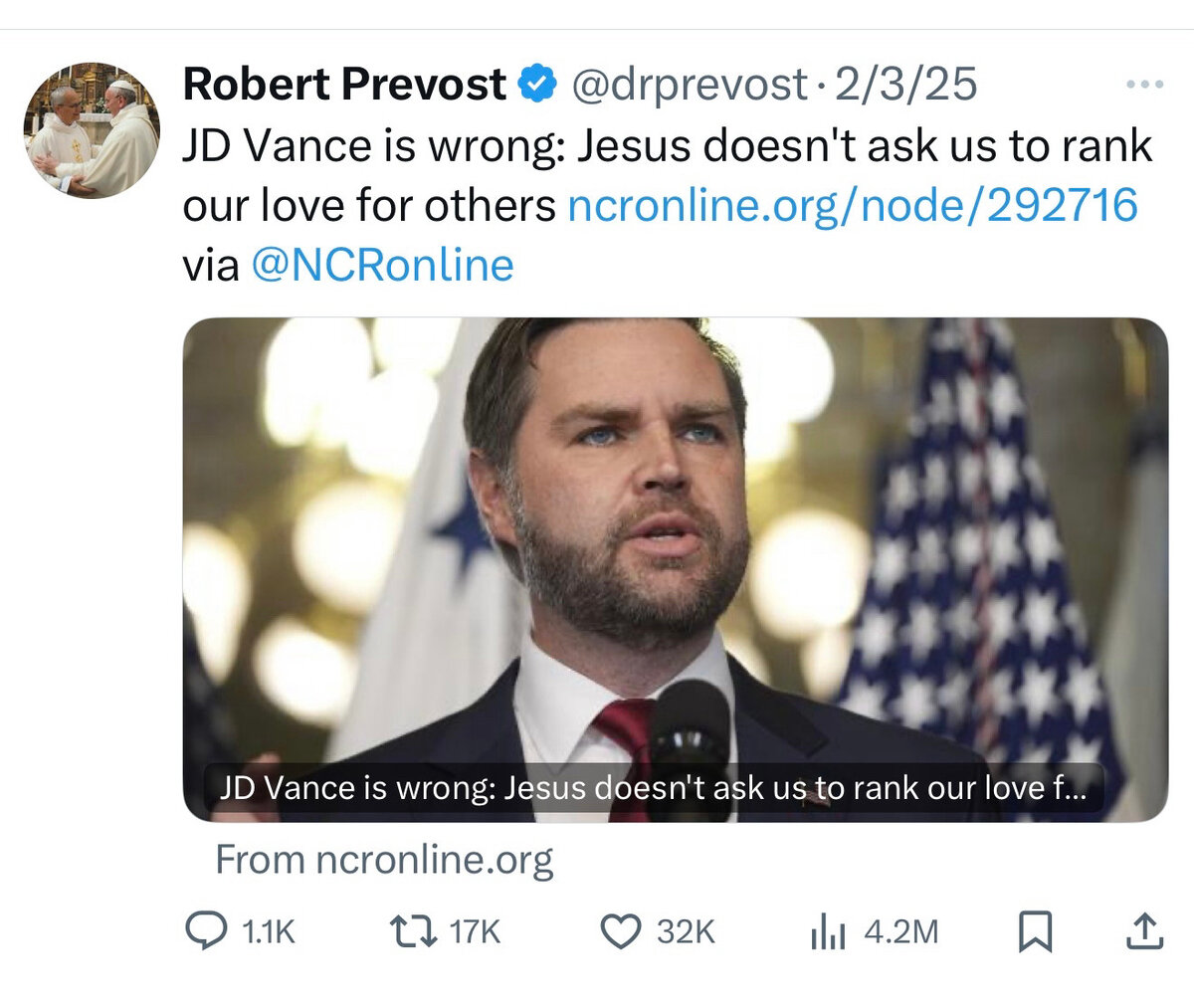
Task: Click the blue verified badge
Action: pos(538,85)
